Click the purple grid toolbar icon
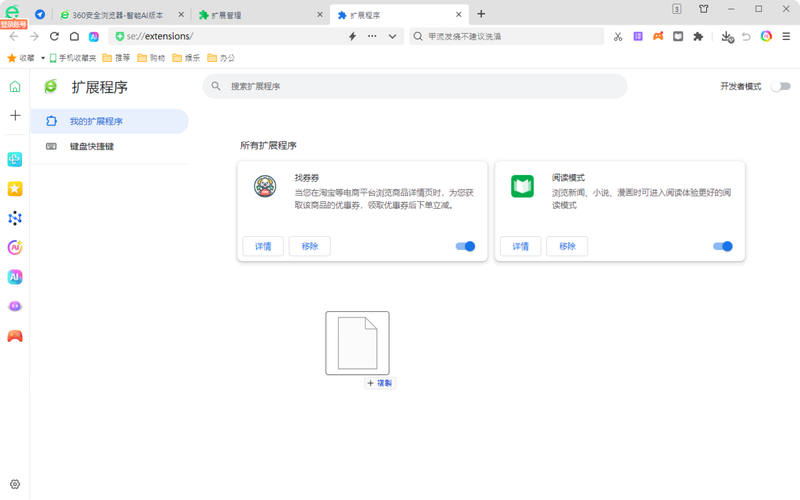The image size is (800, 500). pos(638,36)
